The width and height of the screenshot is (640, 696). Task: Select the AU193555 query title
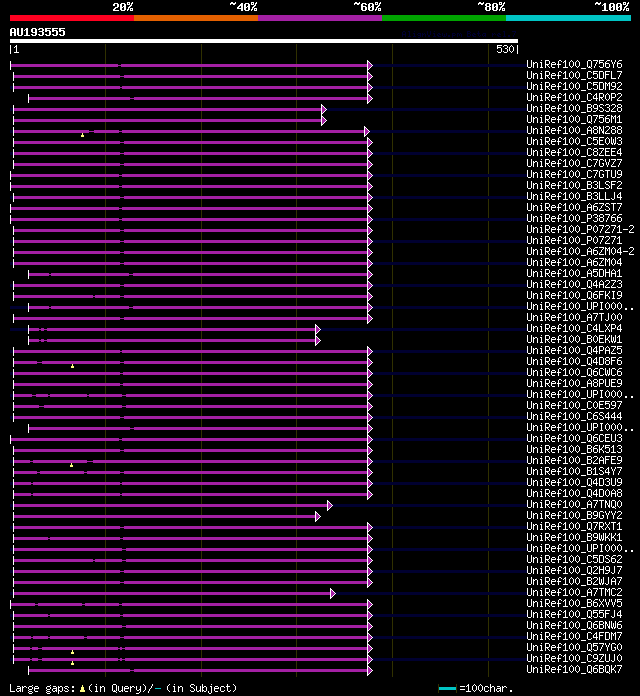(x=37, y=32)
